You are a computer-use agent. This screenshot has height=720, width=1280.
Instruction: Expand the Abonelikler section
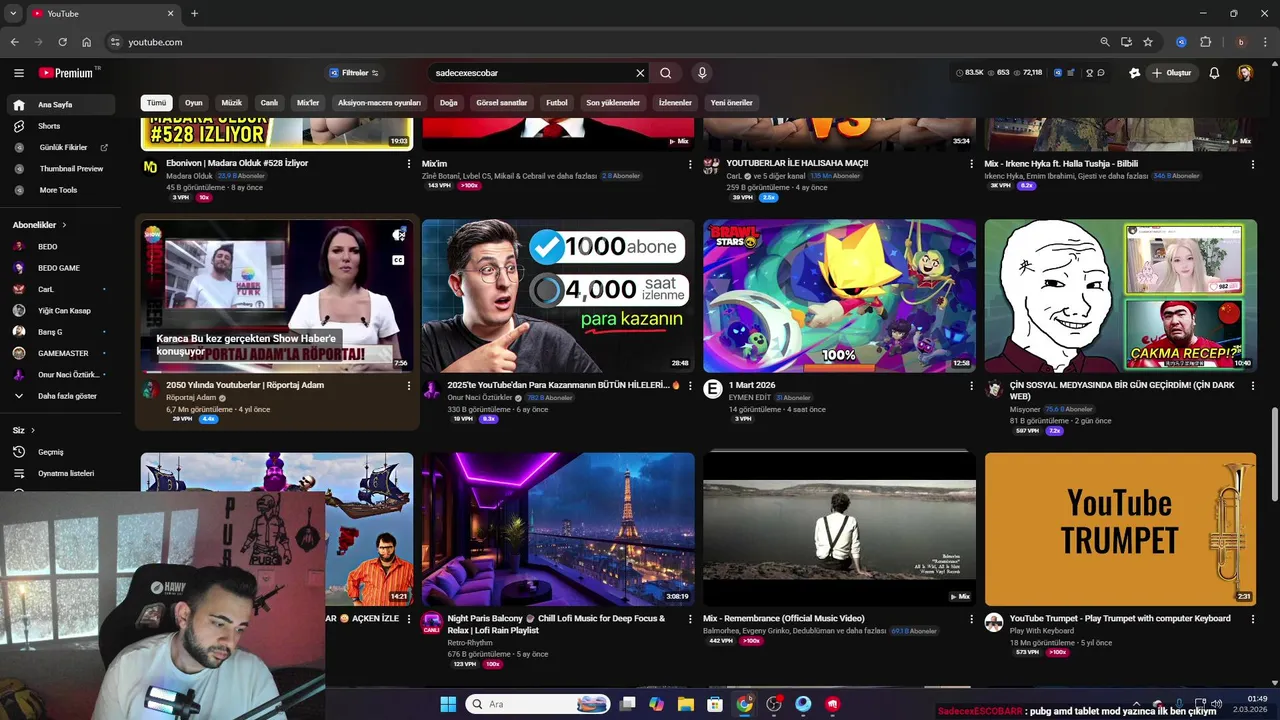pyautogui.click(x=40, y=225)
